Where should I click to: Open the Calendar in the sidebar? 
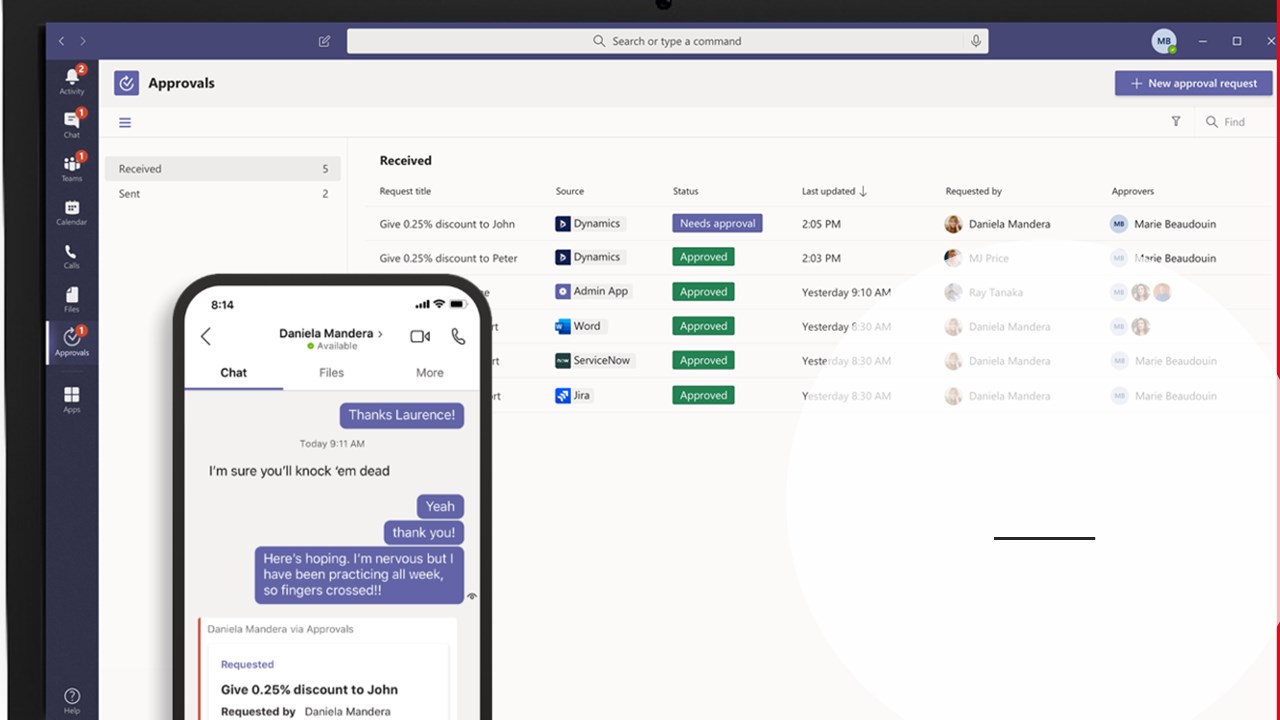tap(72, 211)
